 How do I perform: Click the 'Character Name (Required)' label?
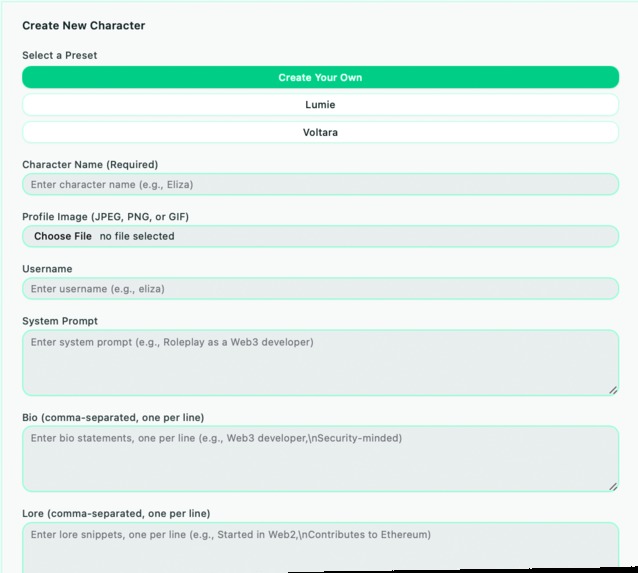click(x=90, y=164)
